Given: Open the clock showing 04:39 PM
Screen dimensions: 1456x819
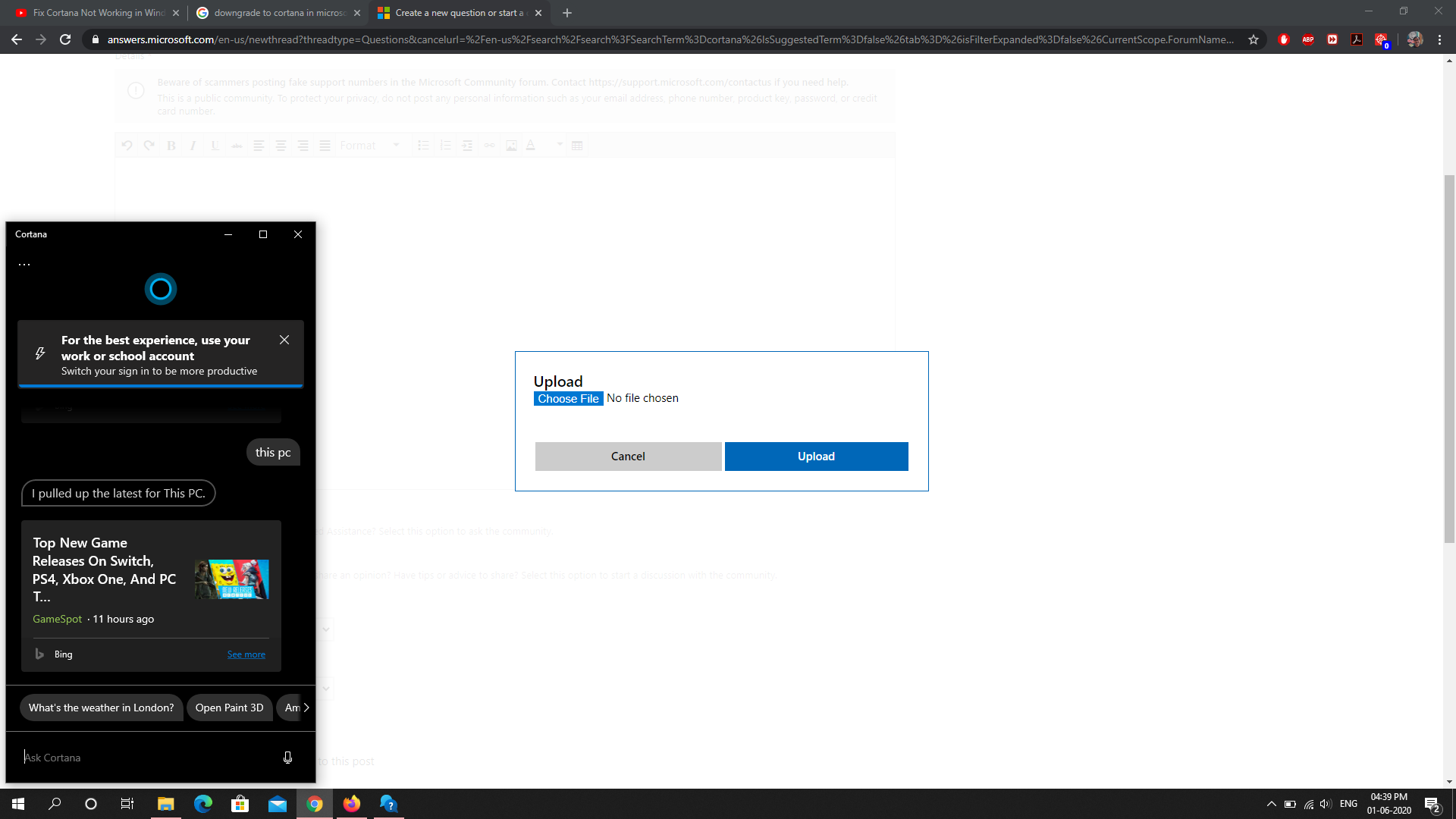Looking at the screenshot, I should 1389,804.
